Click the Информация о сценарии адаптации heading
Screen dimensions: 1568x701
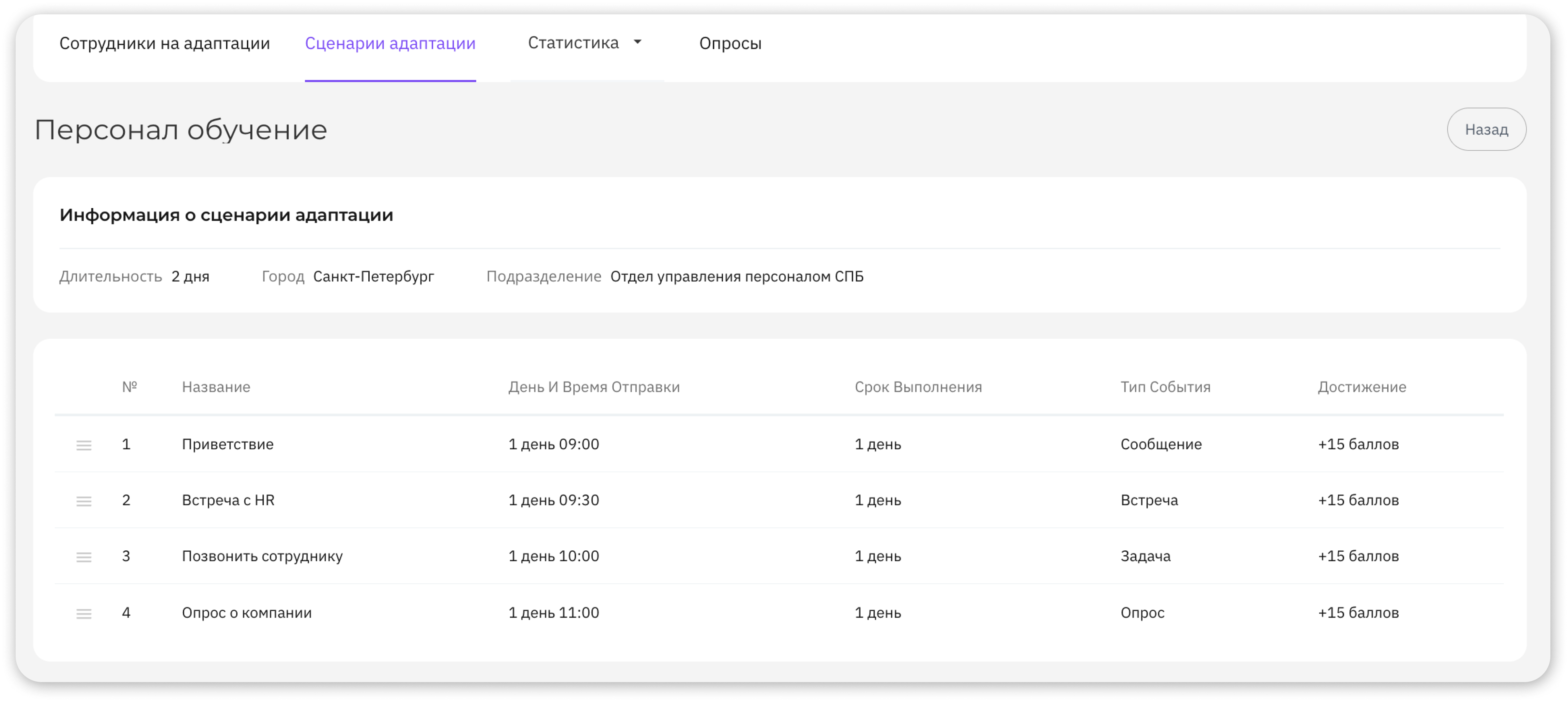click(226, 215)
